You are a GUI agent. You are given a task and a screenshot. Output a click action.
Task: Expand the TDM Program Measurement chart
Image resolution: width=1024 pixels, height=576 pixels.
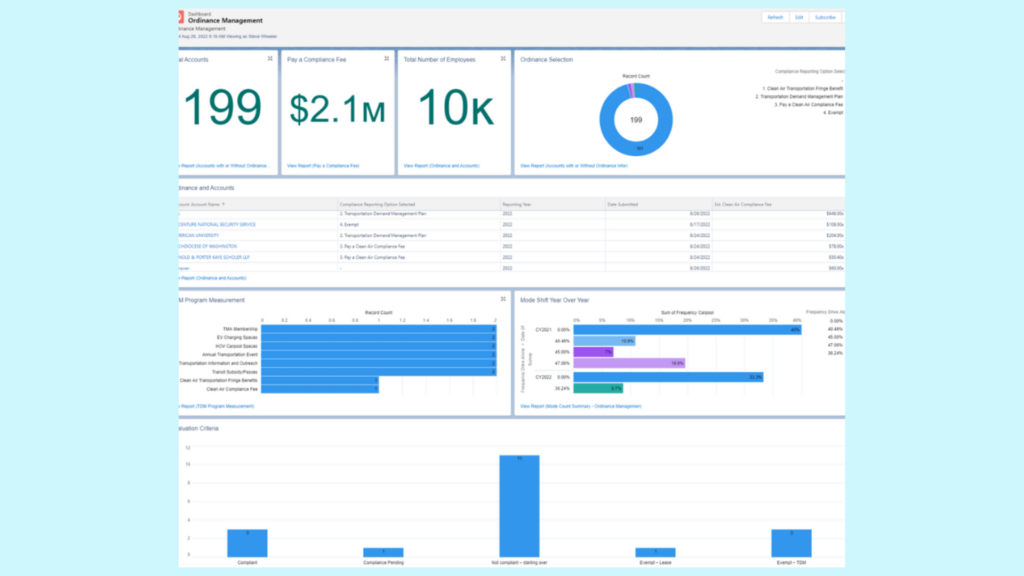click(x=504, y=299)
